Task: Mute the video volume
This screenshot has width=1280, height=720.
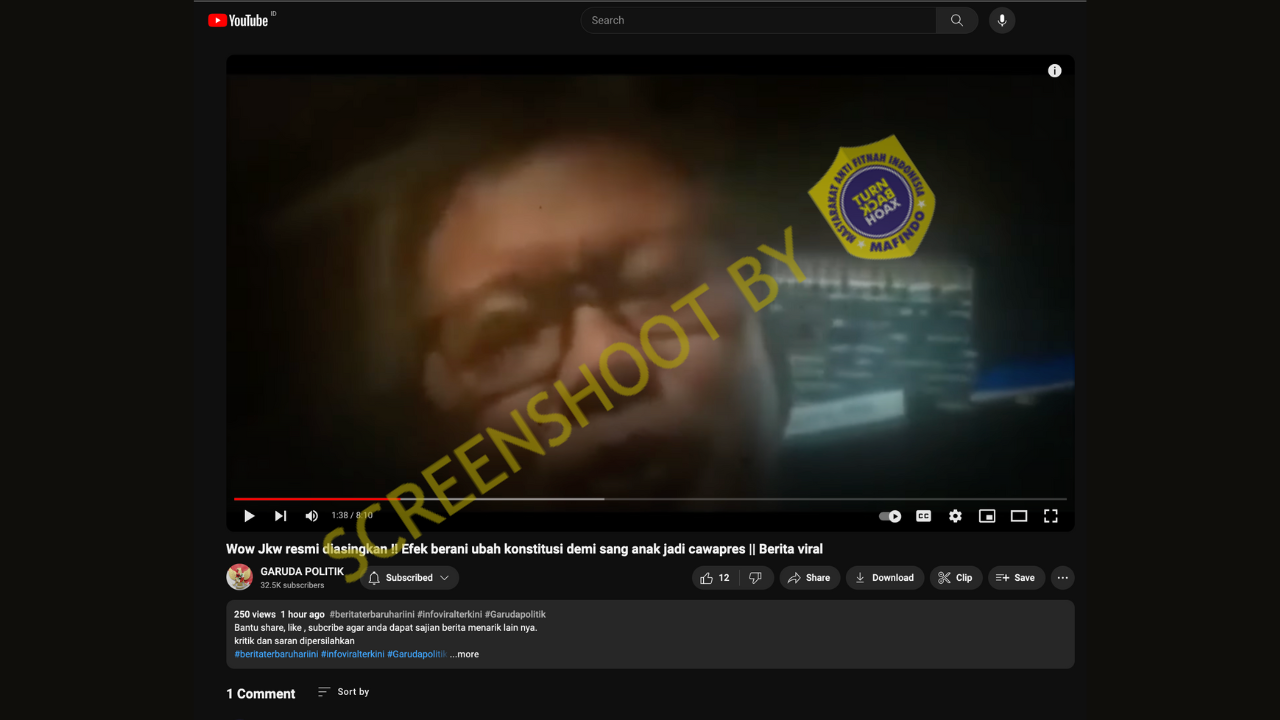Action: [312, 516]
